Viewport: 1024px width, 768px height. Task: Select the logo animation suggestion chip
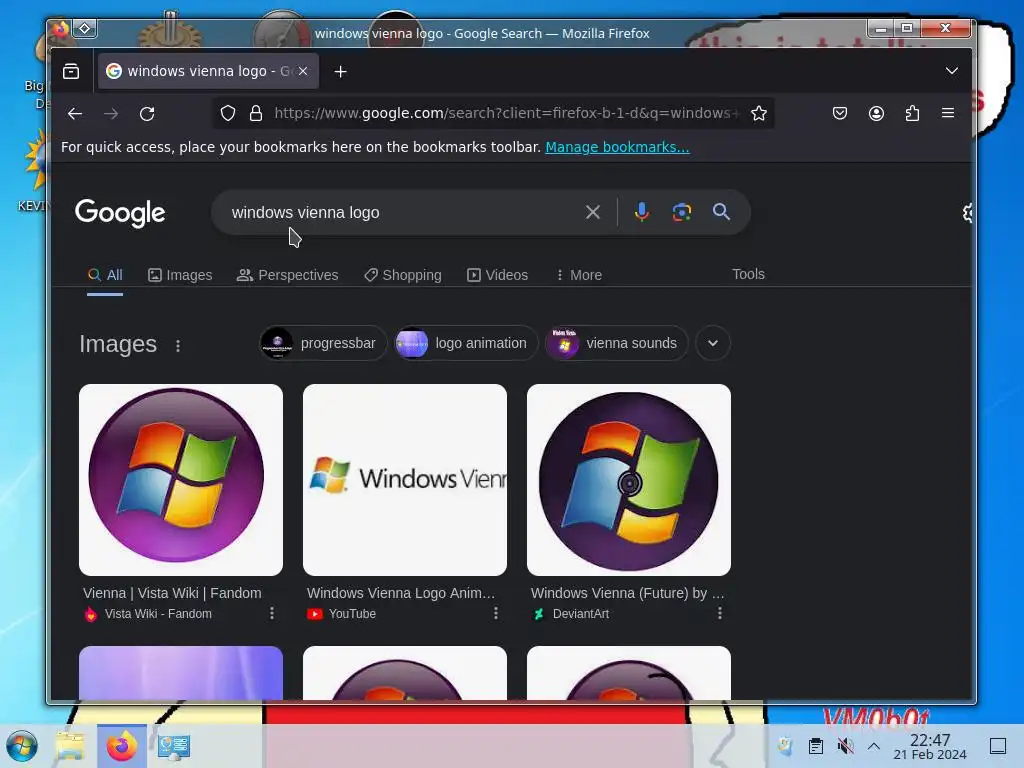tap(466, 343)
